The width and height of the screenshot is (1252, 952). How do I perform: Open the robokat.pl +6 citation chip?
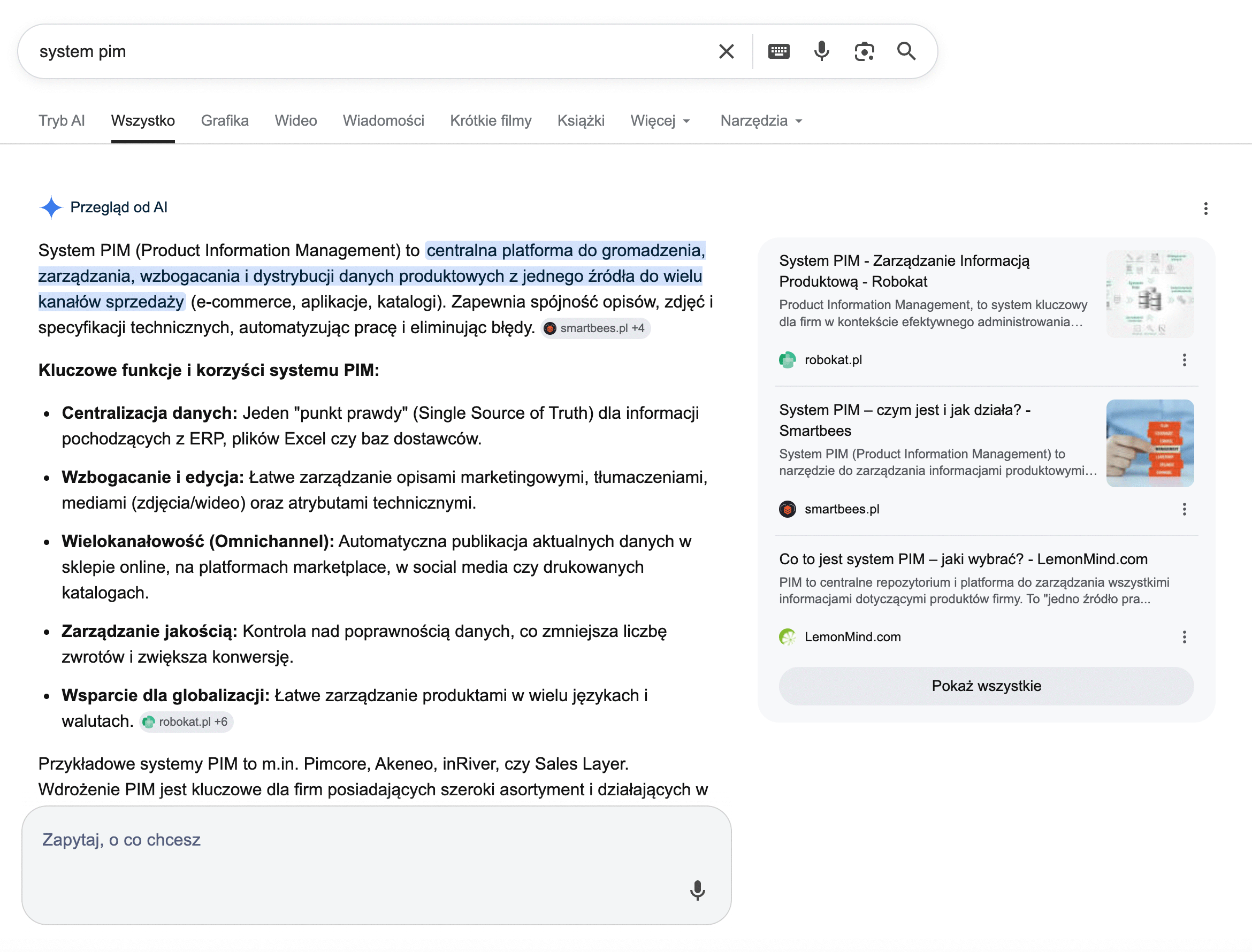(x=186, y=721)
